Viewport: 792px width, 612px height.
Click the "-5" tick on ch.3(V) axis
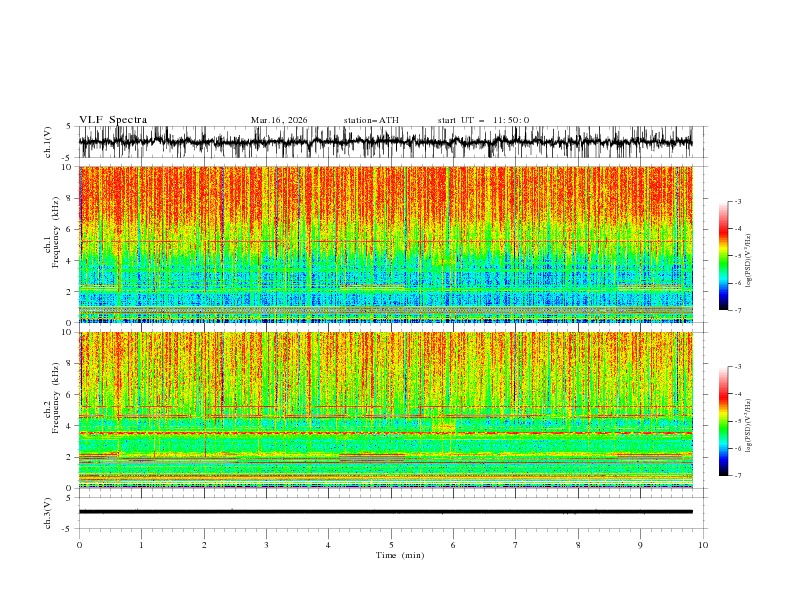tap(67, 529)
